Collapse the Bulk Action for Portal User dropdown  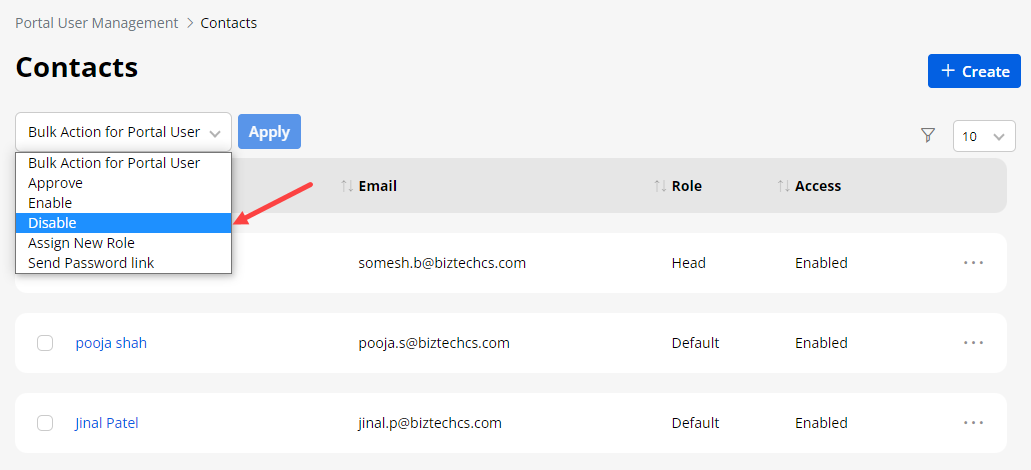123,132
